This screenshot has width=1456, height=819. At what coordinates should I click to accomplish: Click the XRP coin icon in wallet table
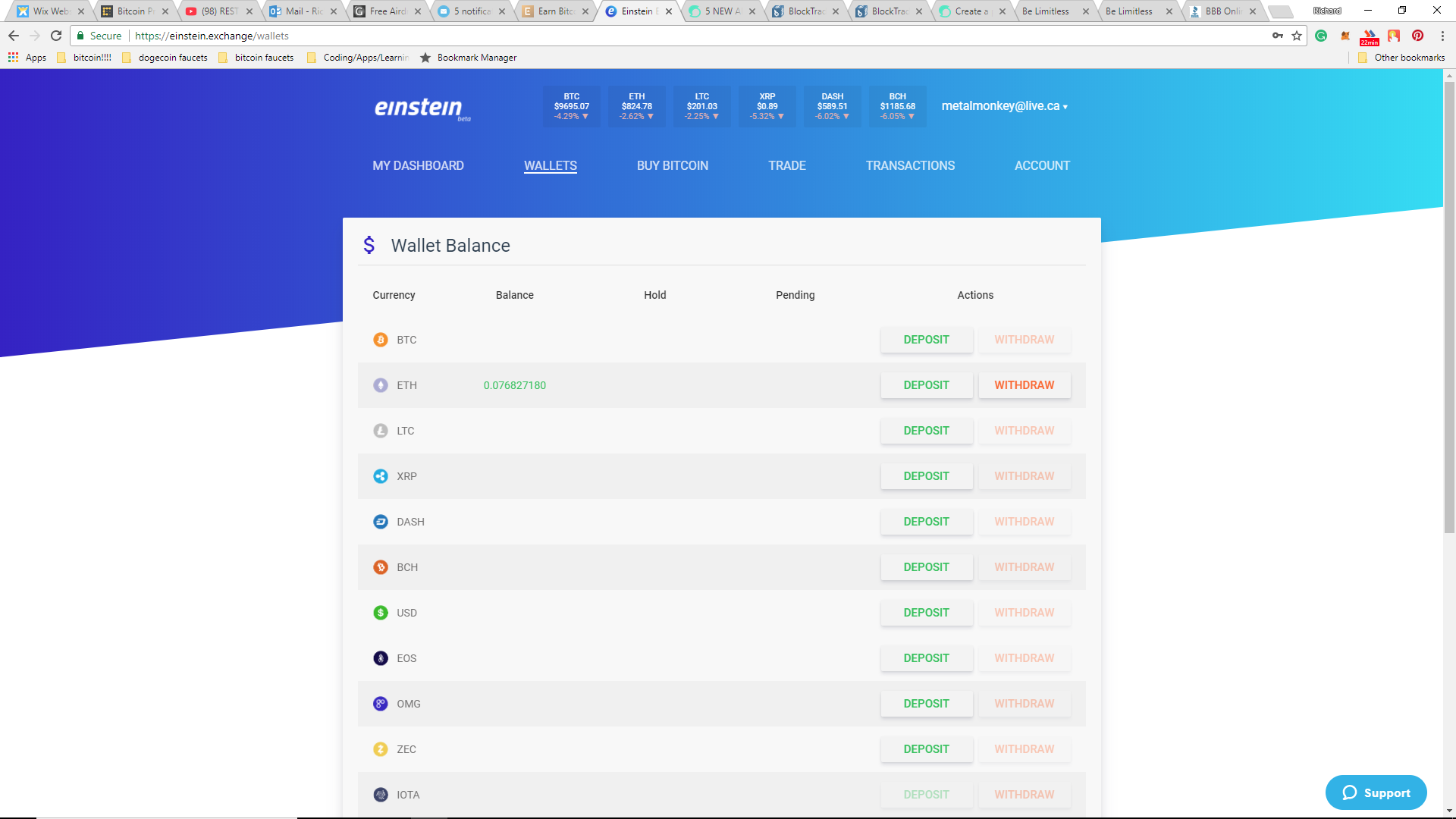(381, 476)
